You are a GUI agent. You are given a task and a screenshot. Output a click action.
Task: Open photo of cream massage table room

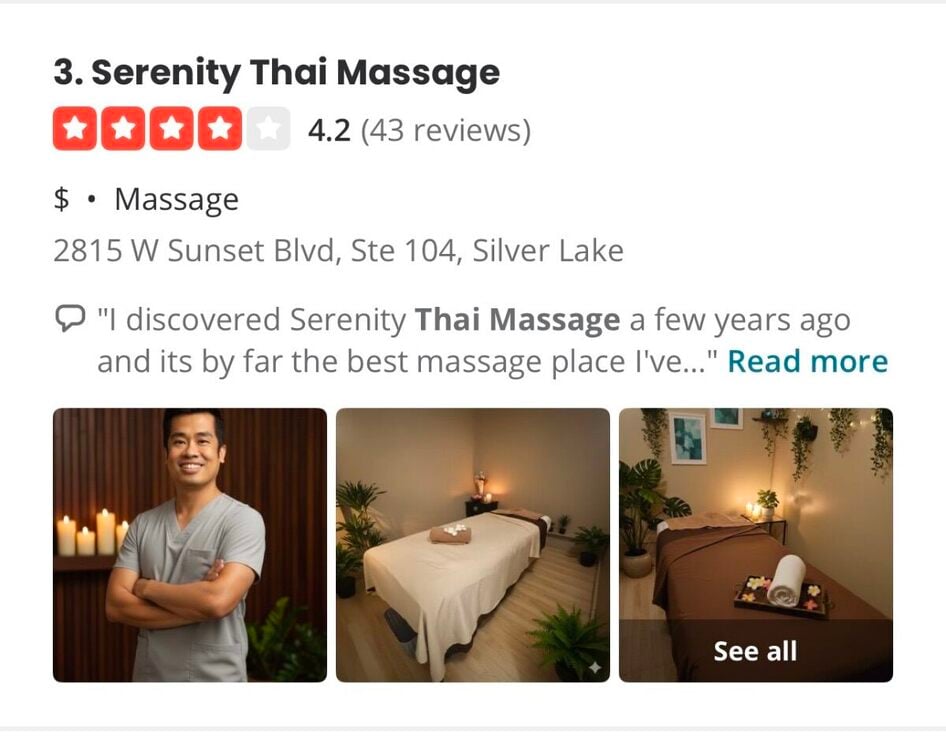473,545
